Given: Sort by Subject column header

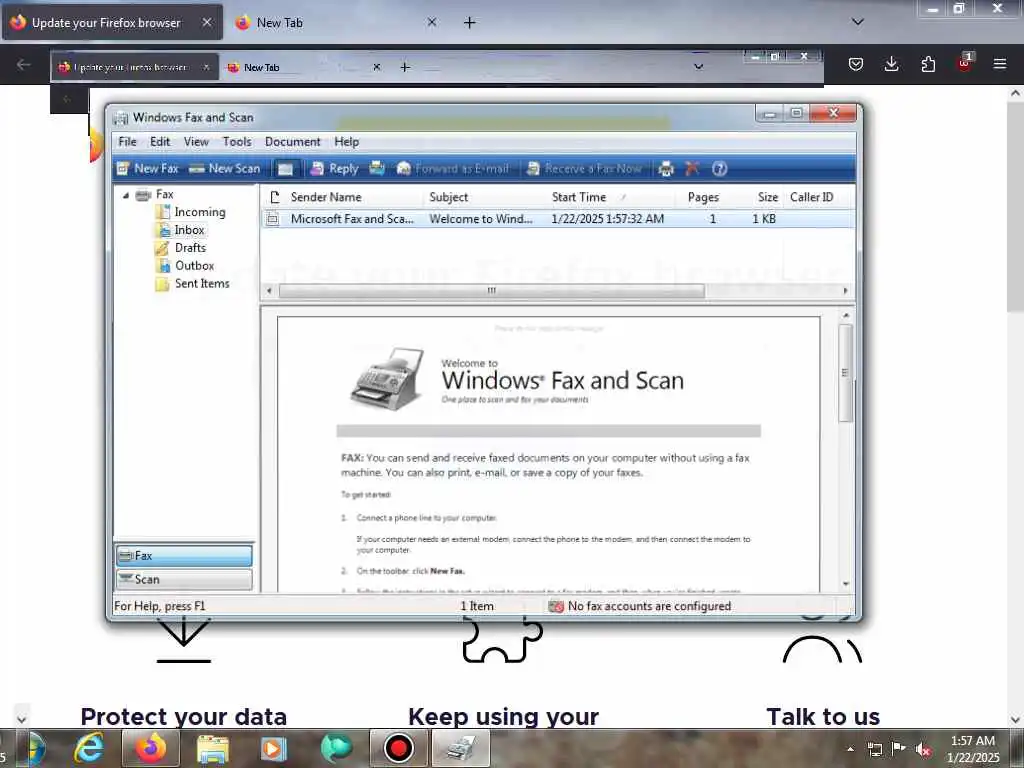Looking at the screenshot, I should coord(485,197).
